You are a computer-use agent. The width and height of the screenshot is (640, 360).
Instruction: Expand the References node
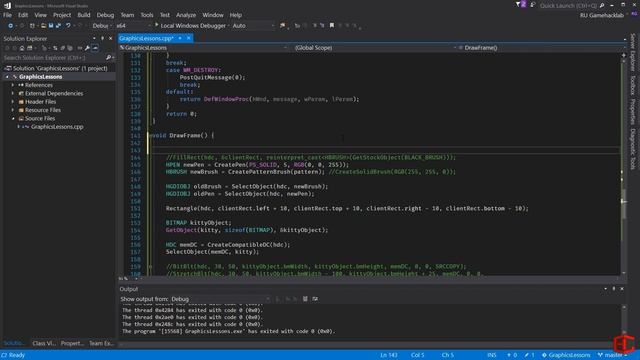pos(13,85)
